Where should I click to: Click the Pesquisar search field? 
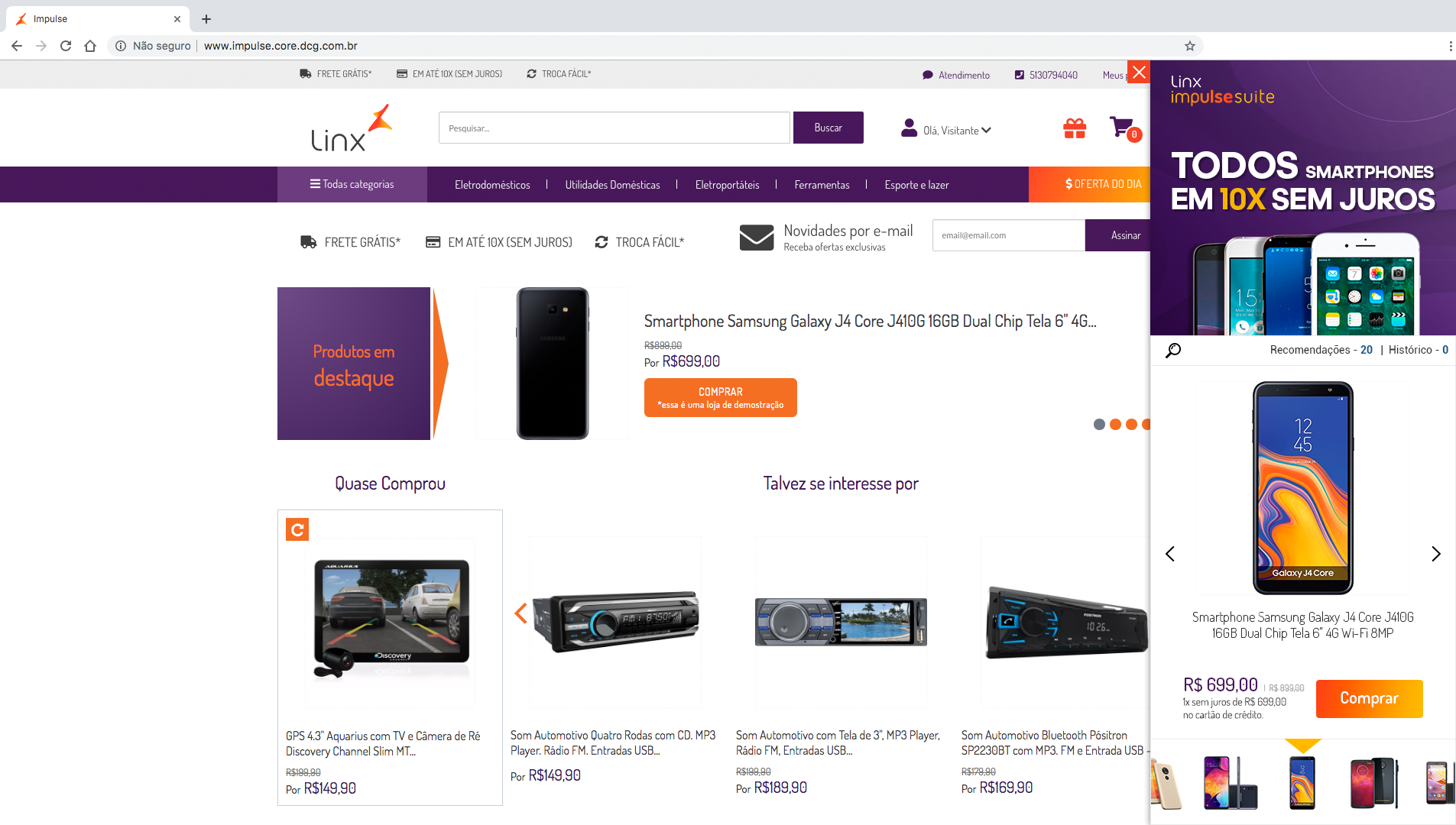click(x=615, y=128)
